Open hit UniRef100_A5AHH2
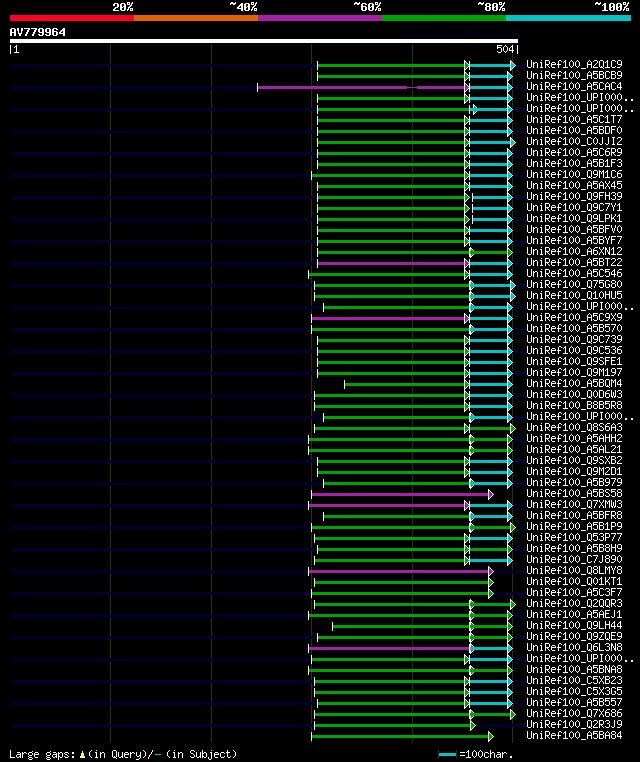Viewport: 640px width, 762px height. [x=574, y=438]
